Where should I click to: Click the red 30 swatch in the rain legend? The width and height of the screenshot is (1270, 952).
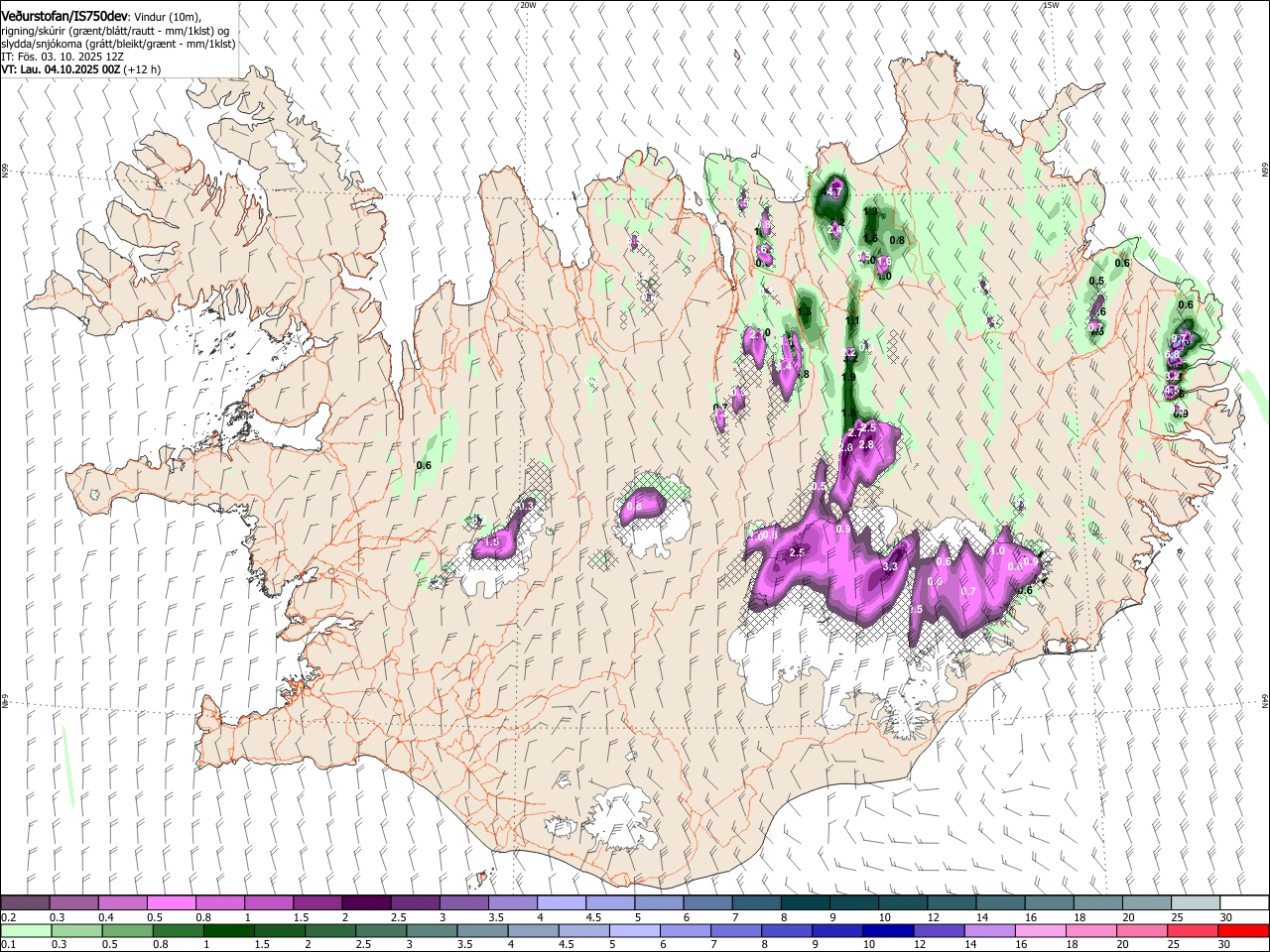pos(1243,930)
